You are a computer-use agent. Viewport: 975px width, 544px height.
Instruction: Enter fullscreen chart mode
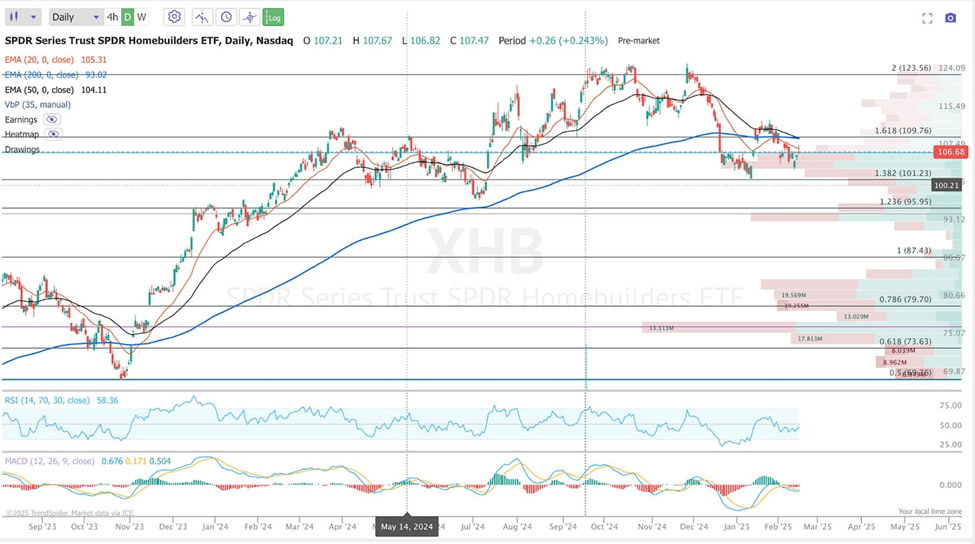[927, 18]
